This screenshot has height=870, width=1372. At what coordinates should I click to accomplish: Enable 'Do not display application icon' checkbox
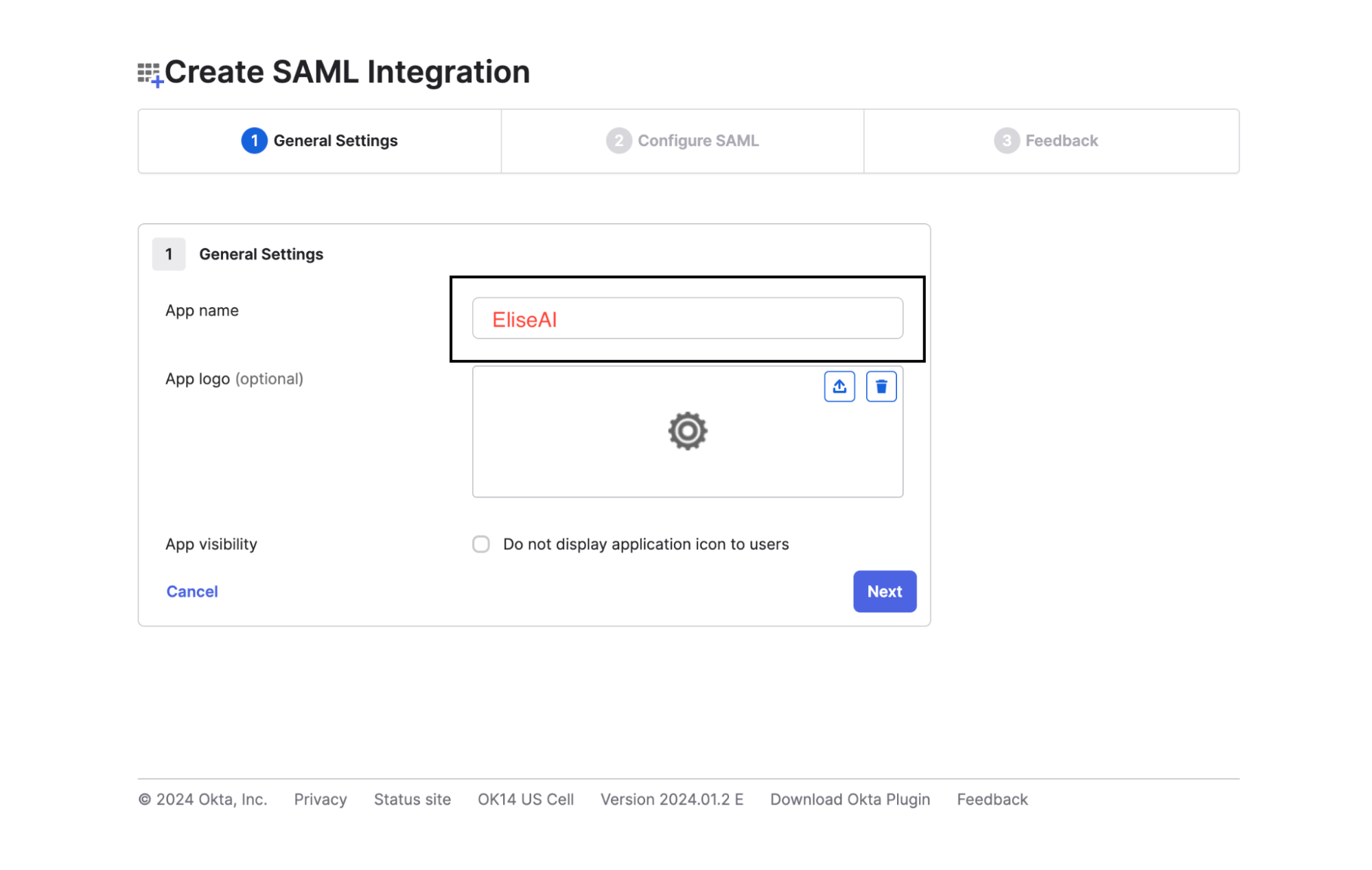click(480, 545)
